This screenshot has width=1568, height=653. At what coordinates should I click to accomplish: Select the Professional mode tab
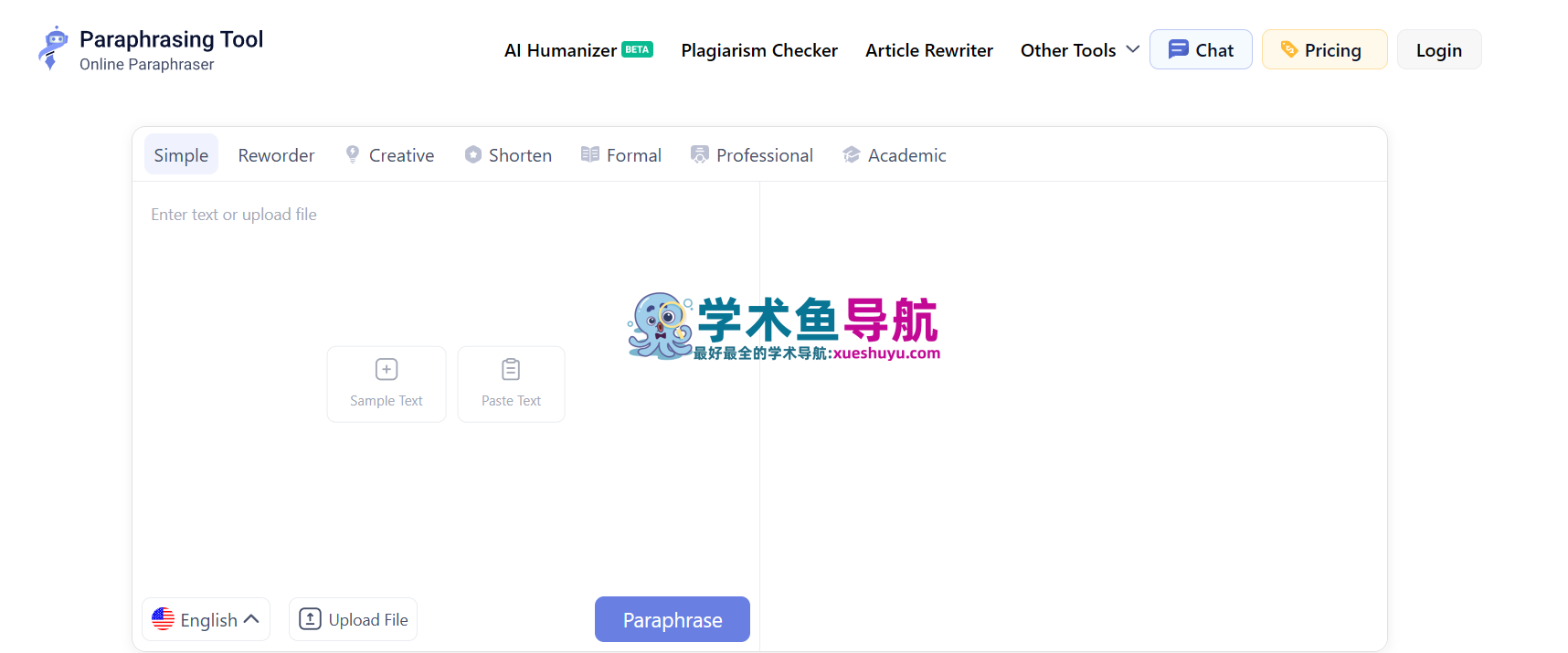click(x=752, y=155)
